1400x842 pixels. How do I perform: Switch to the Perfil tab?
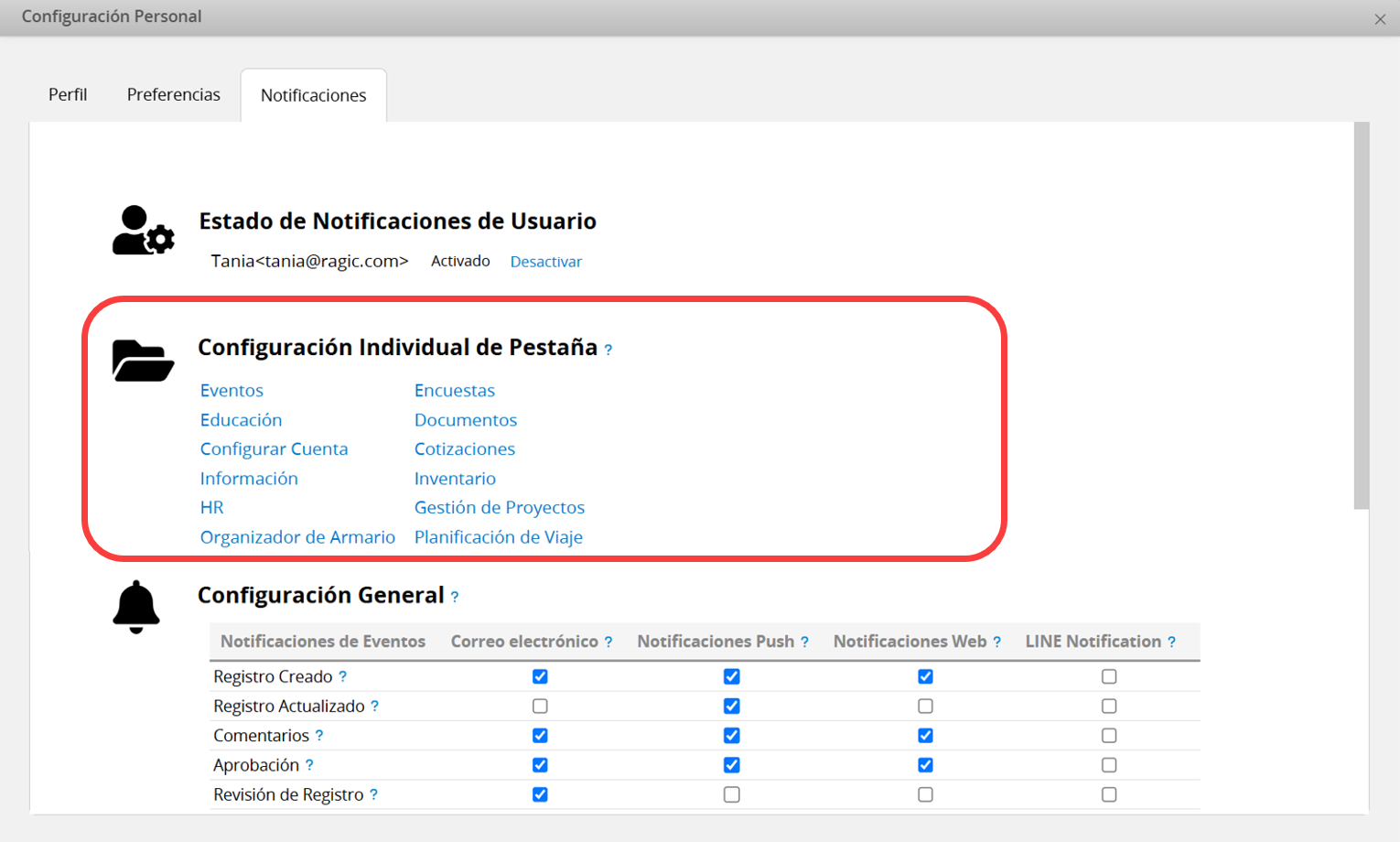pyautogui.click(x=68, y=95)
